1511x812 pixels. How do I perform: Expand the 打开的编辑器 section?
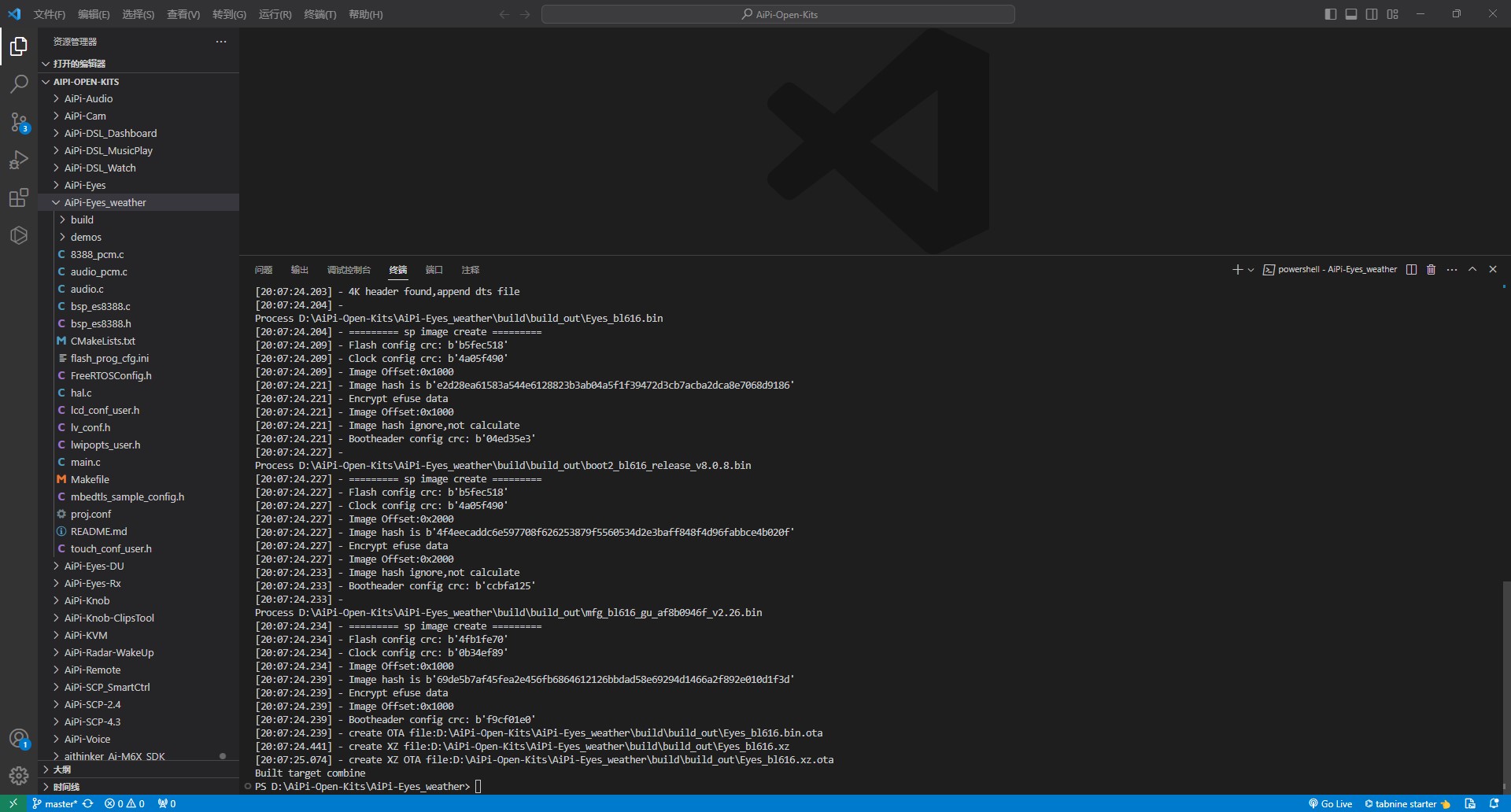139,64
